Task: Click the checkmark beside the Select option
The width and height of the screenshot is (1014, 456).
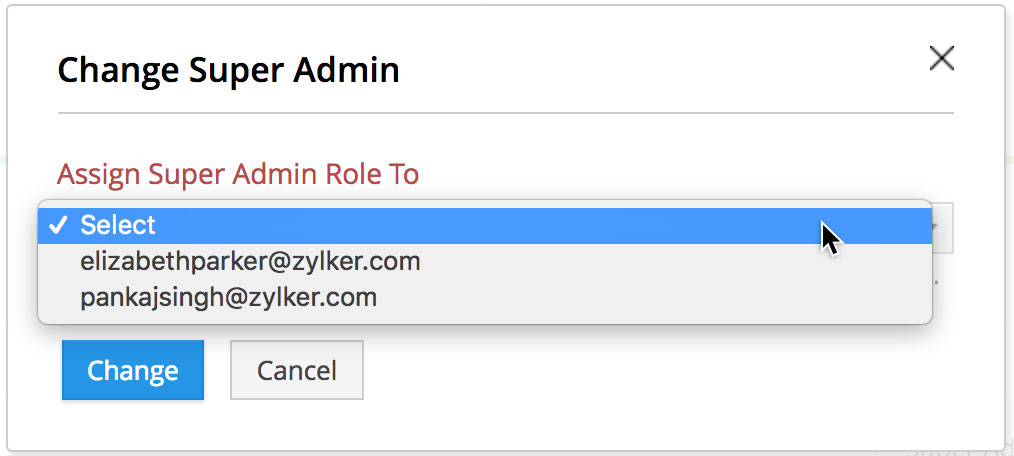Action: click(x=59, y=225)
